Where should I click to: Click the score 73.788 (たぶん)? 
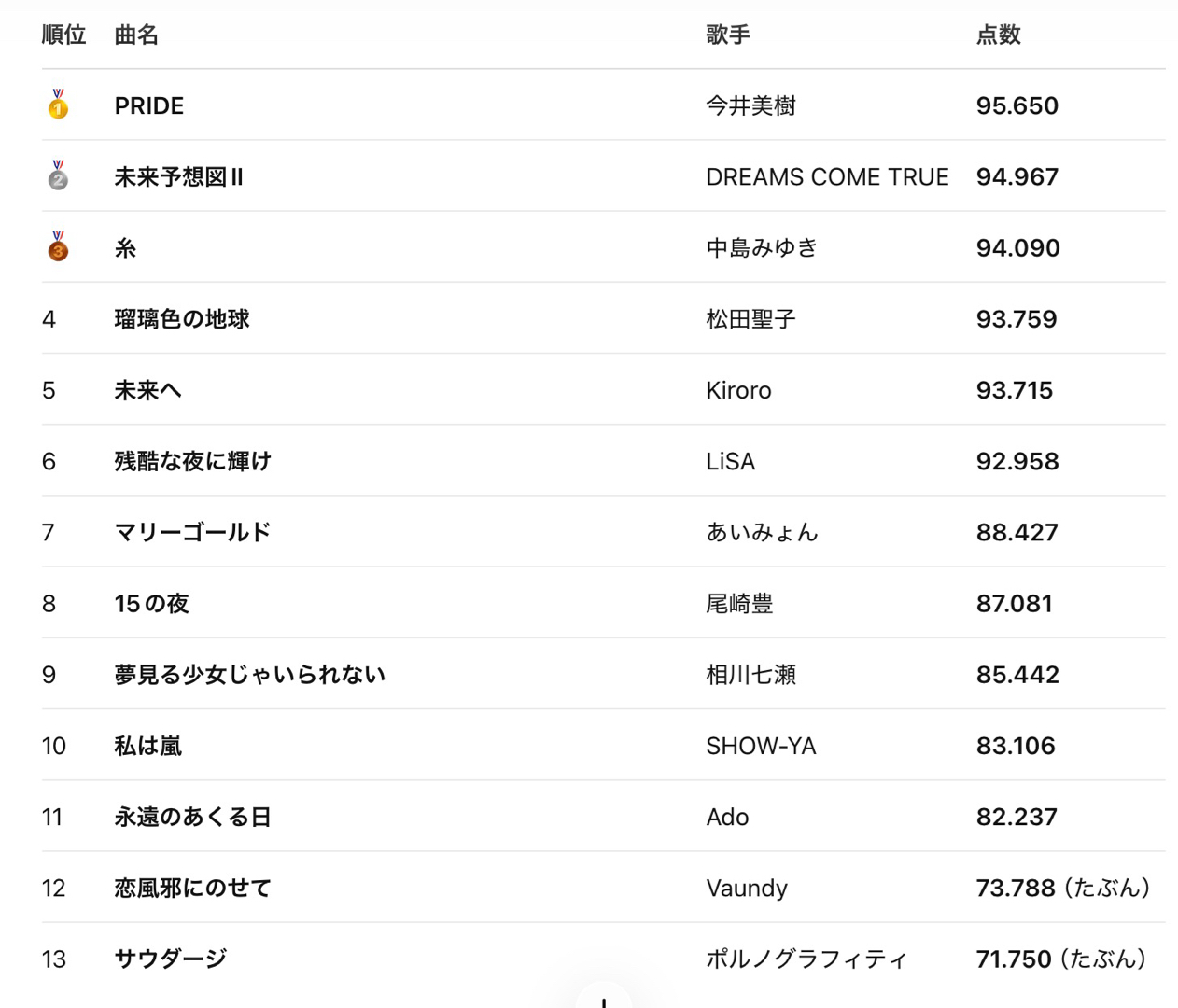pos(1063,888)
